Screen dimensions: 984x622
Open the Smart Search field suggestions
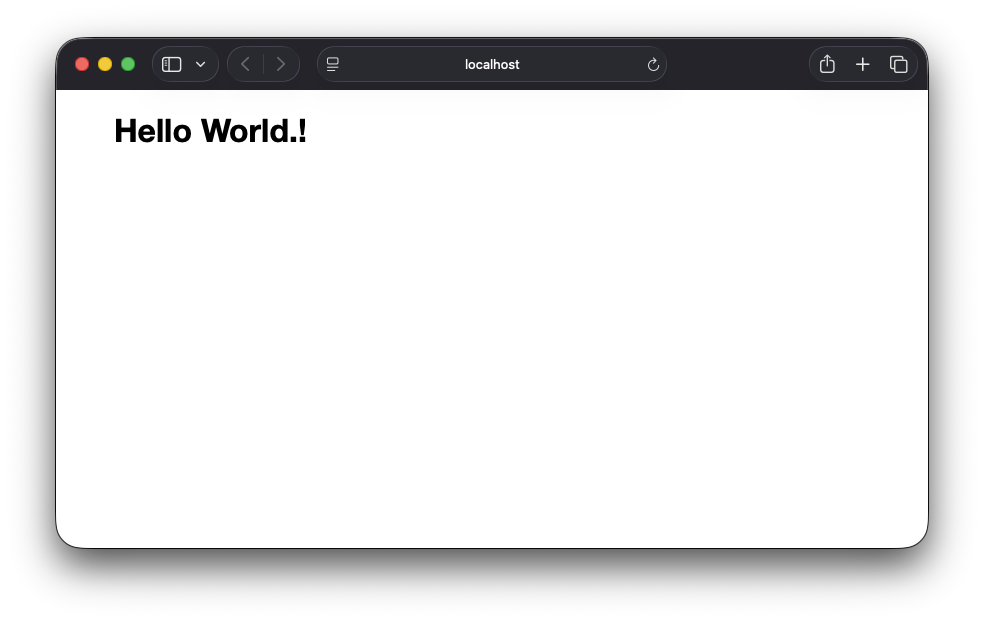[x=492, y=64]
